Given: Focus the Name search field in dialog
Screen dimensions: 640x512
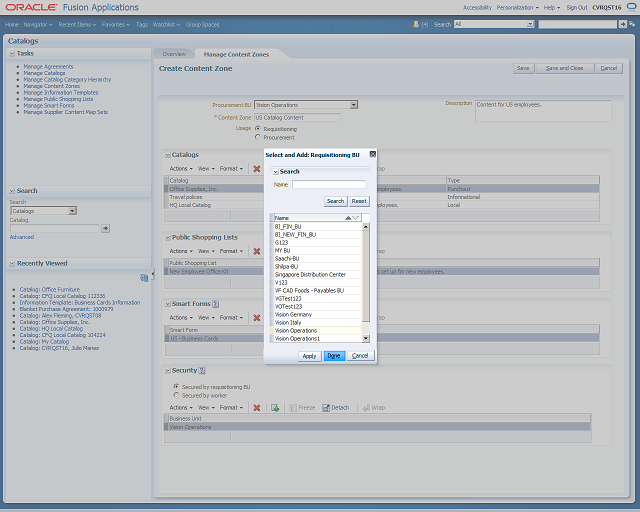Looking at the screenshot, I should 329,185.
